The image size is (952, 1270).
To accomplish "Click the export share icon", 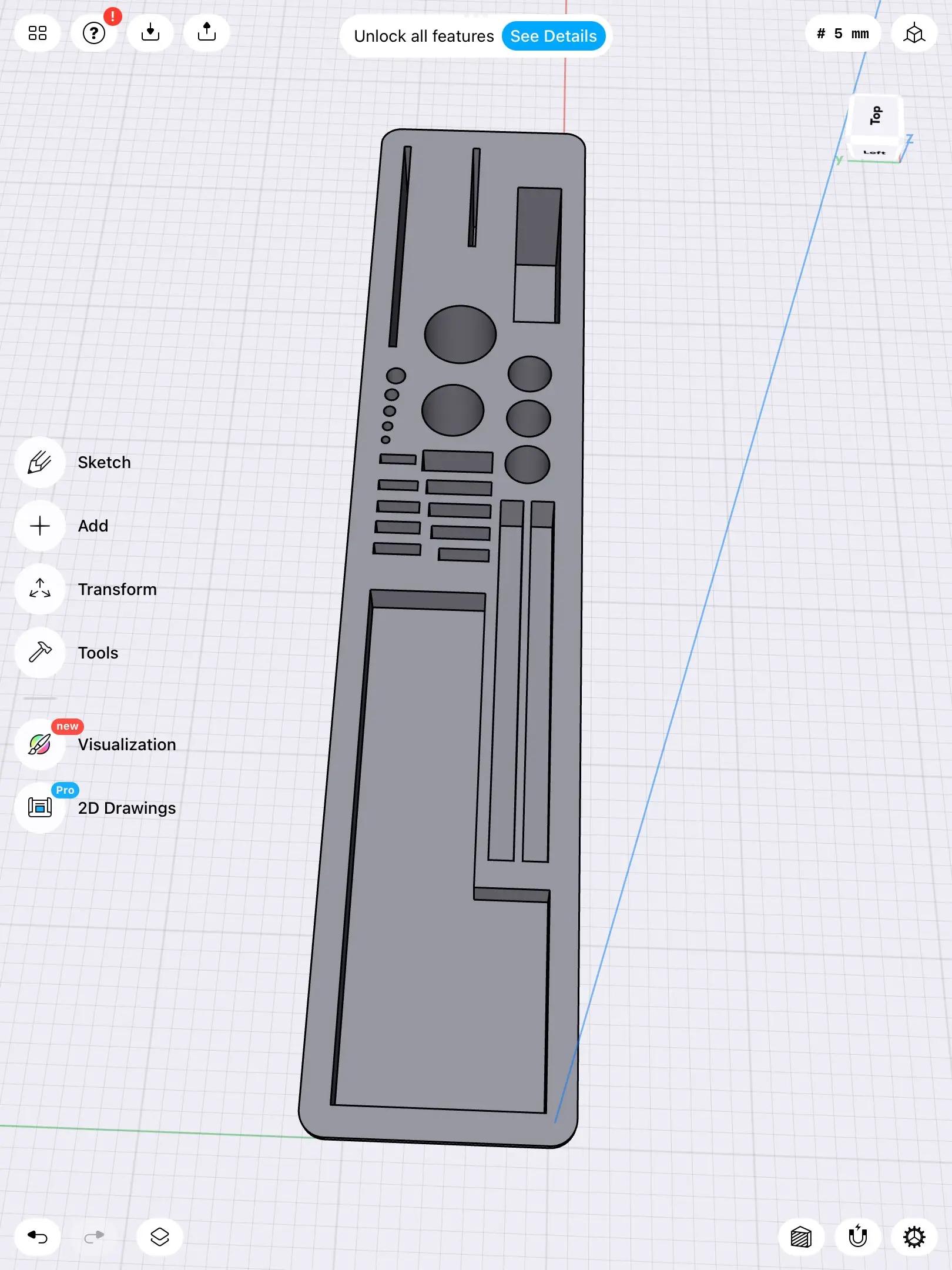I will [x=207, y=33].
